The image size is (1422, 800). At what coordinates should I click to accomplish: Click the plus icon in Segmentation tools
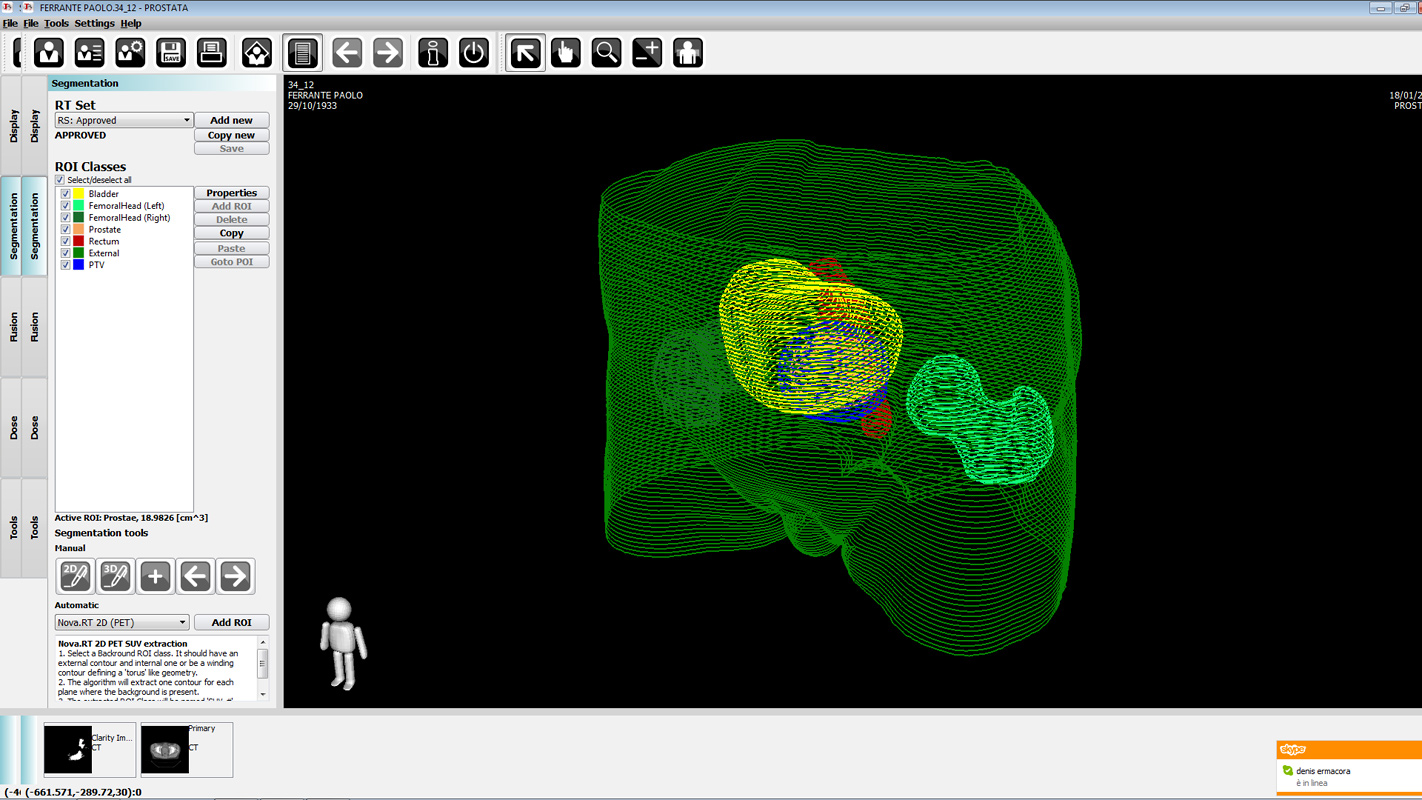(155, 576)
